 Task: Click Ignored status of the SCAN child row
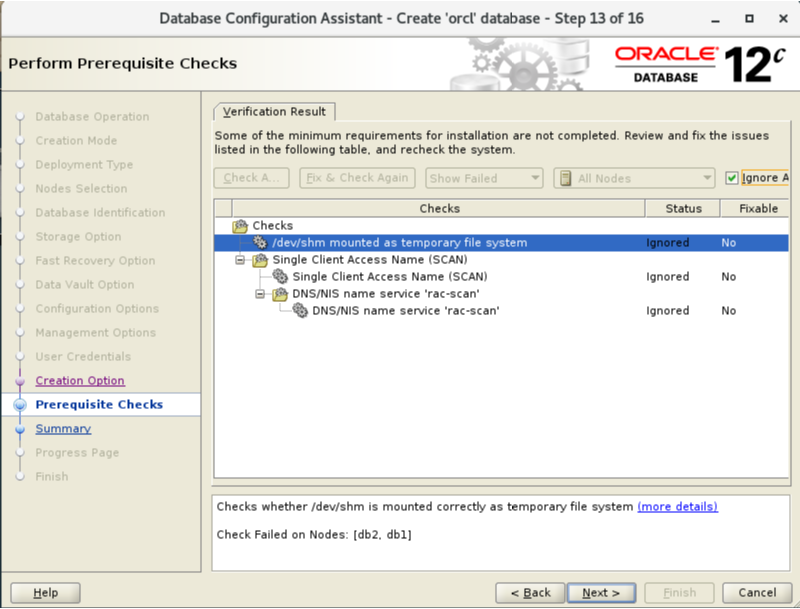[667, 277]
